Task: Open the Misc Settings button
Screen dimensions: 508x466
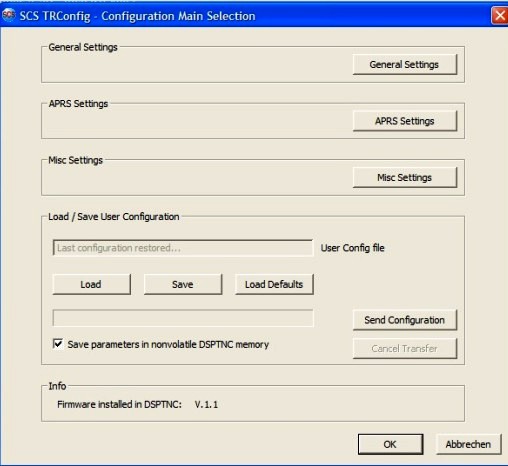Action: tap(405, 178)
